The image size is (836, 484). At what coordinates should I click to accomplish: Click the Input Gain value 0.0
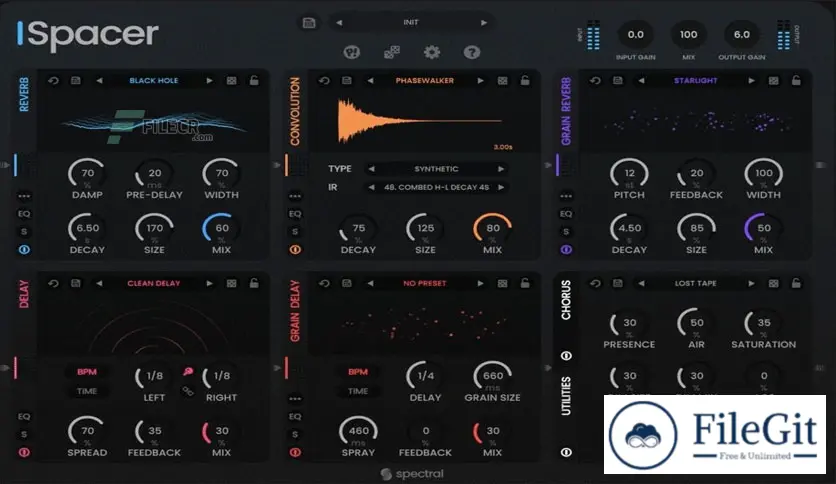636,35
